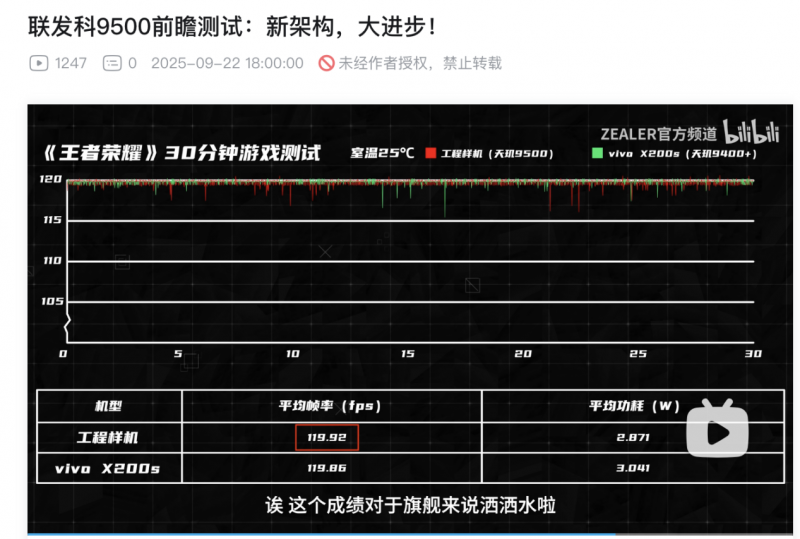Click the play count icon beside 1247
Viewport: 800px width, 539px height.
[x=38, y=63]
